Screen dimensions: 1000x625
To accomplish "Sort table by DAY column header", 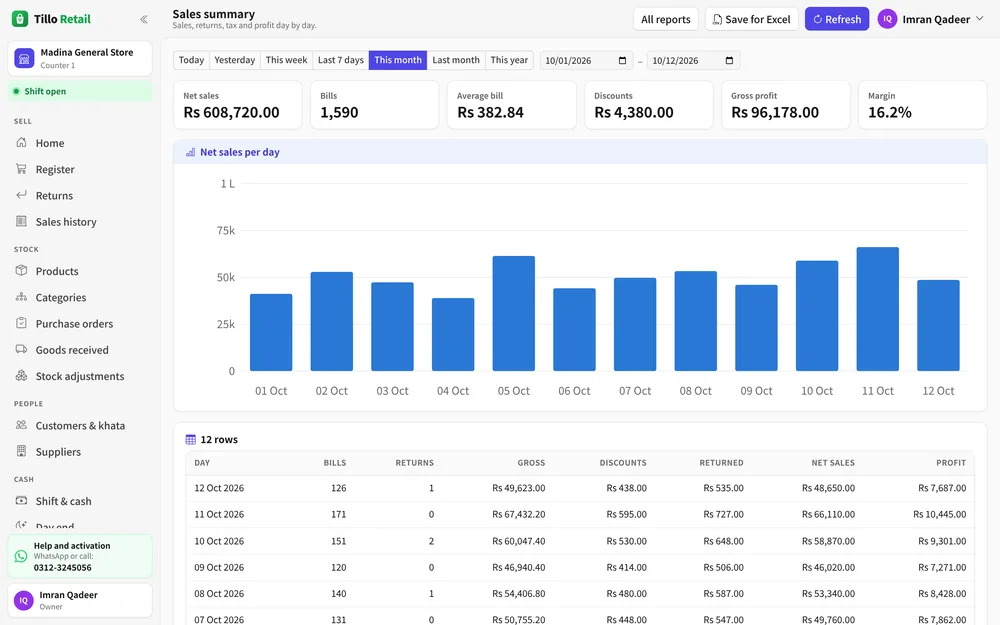I will (202, 462).
